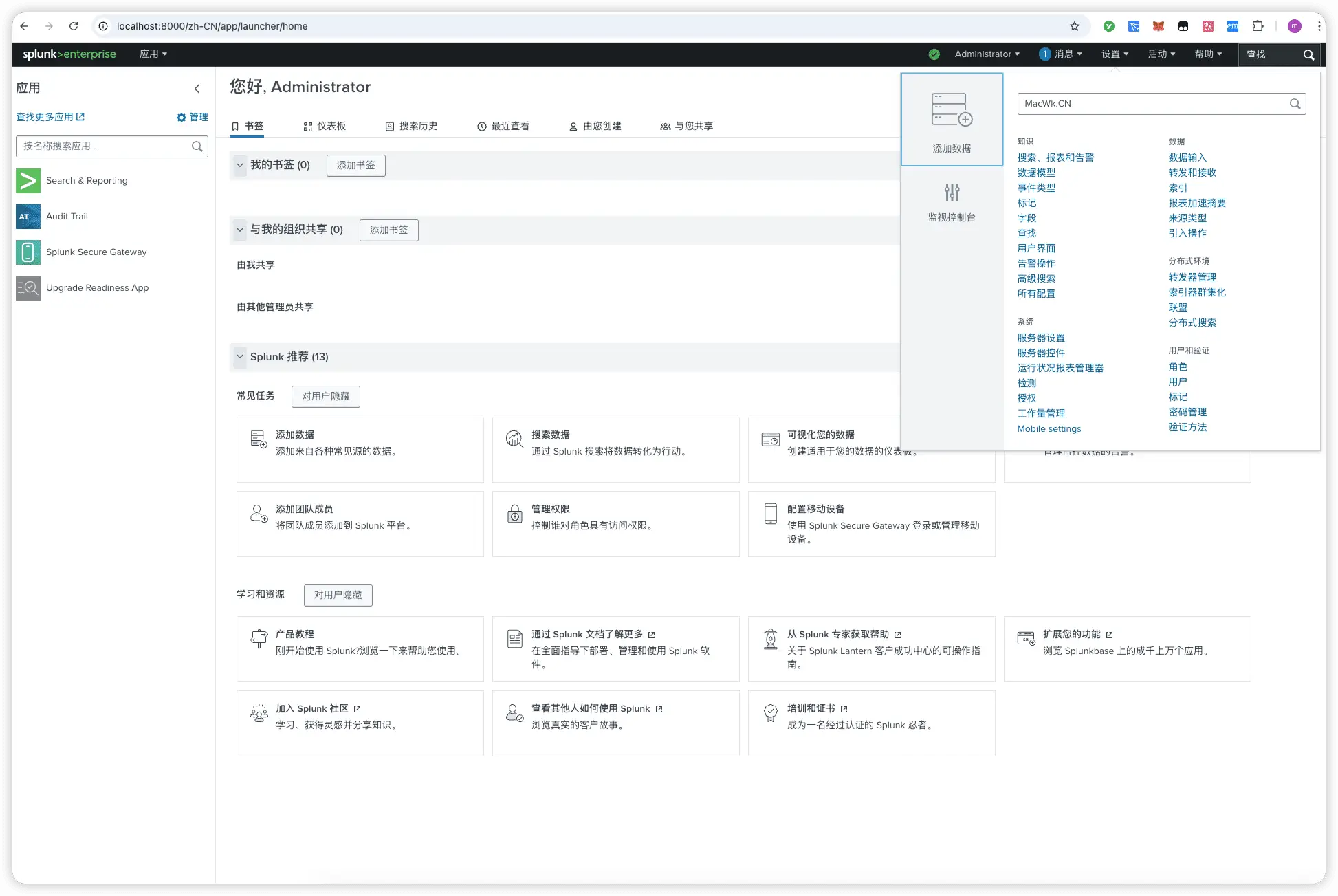Click the magnifier in the top 查找 box

(1308, 55)
